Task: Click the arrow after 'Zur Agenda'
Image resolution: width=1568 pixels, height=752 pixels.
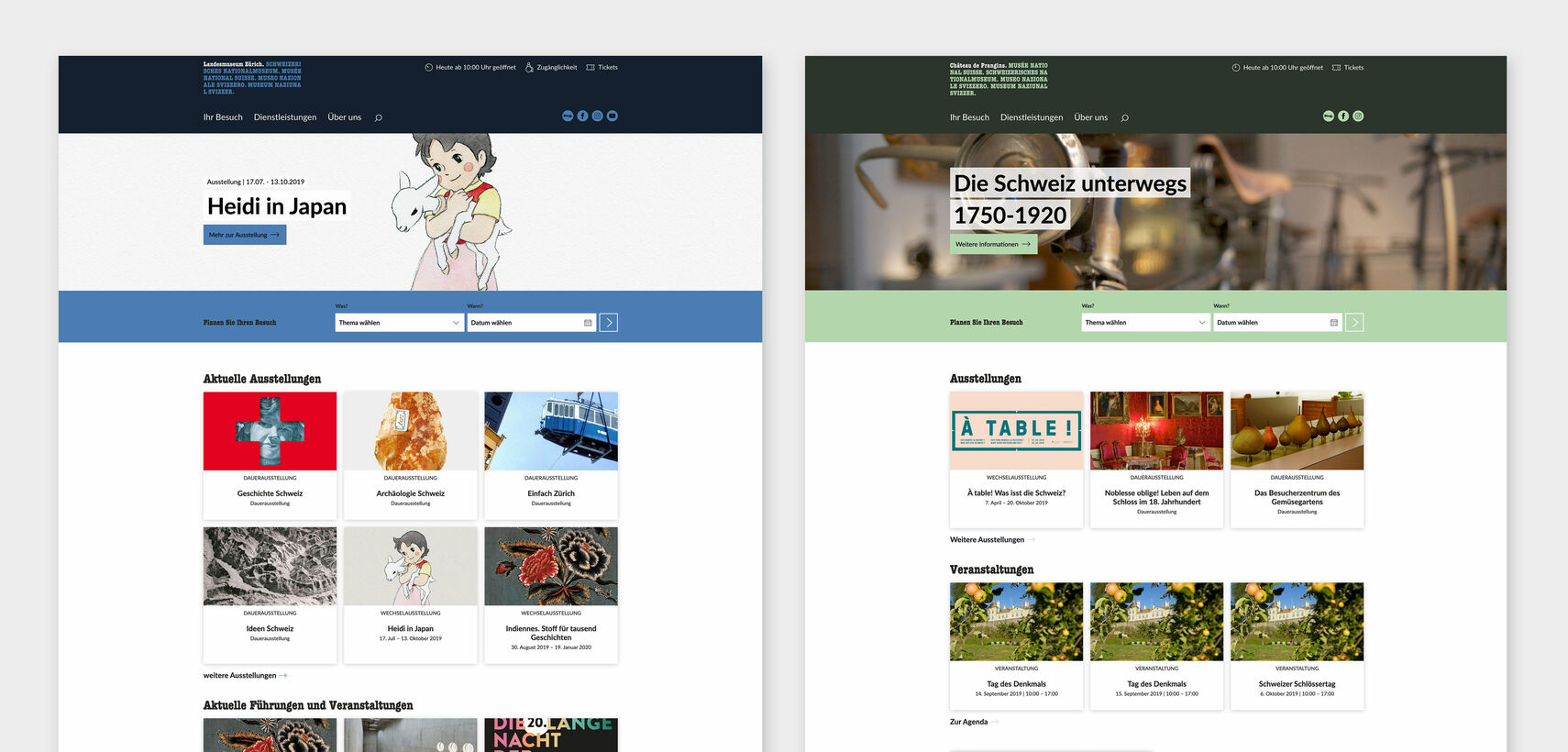Action: point(995,722)
